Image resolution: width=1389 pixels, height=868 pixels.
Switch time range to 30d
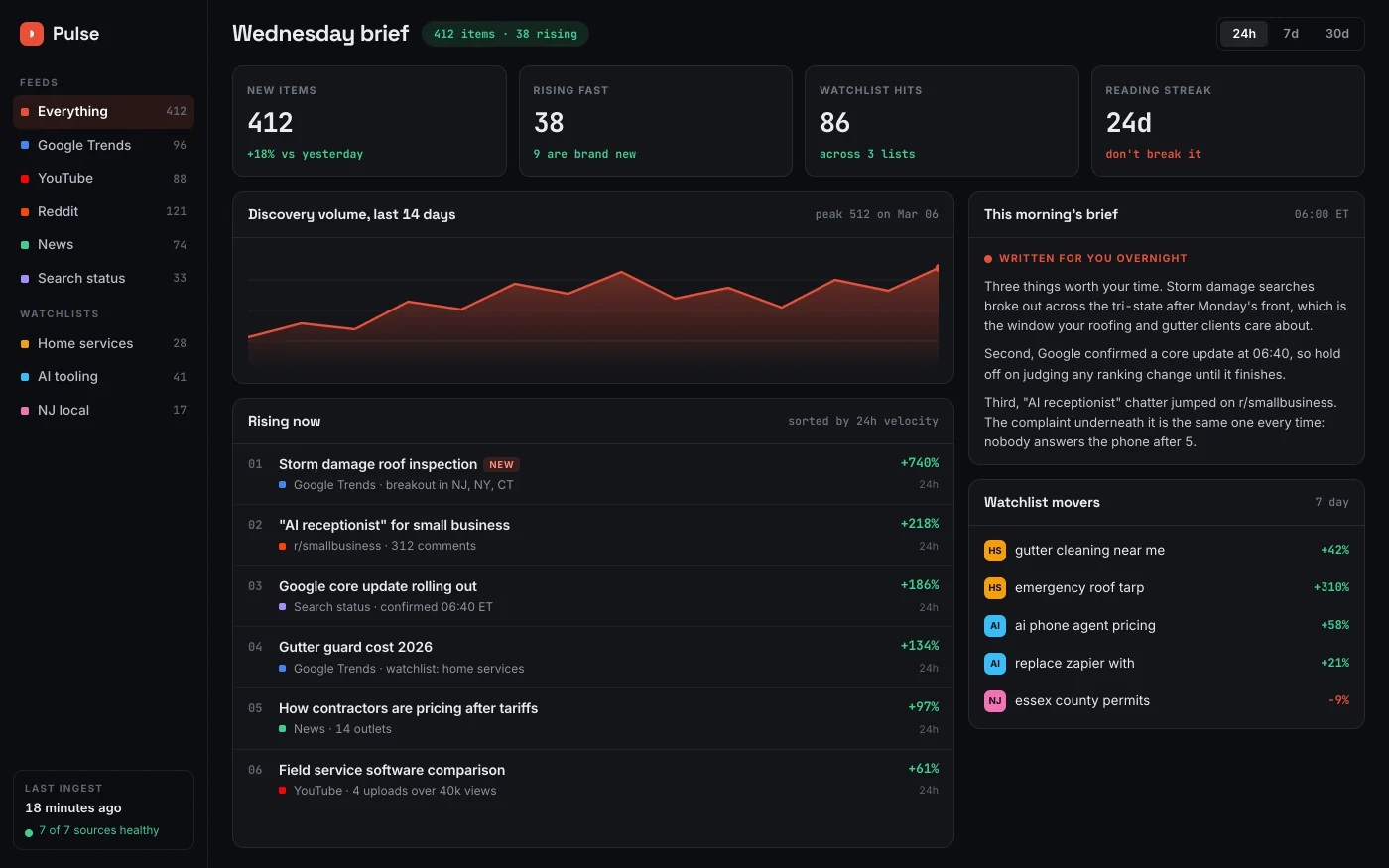coord(1337,34)
